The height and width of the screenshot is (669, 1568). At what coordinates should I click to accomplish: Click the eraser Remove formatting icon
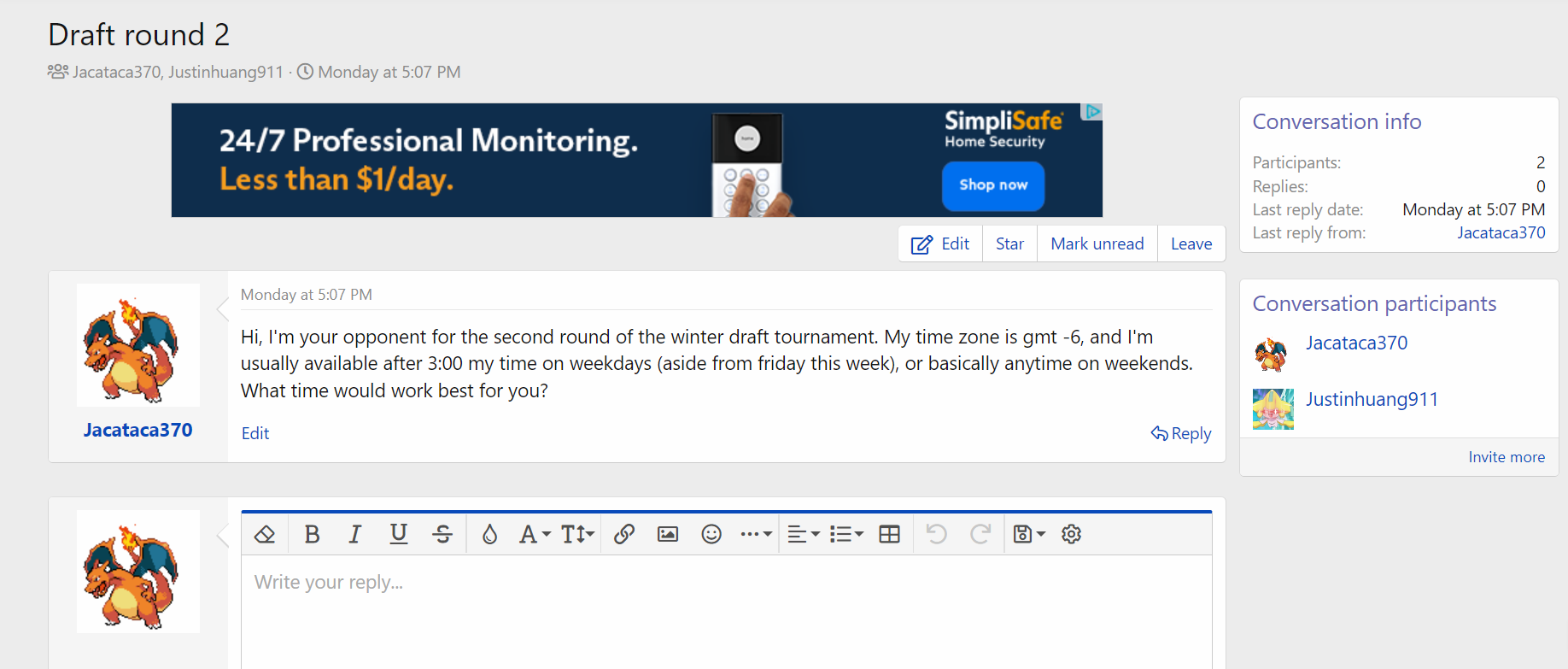(x=265, y=534)
